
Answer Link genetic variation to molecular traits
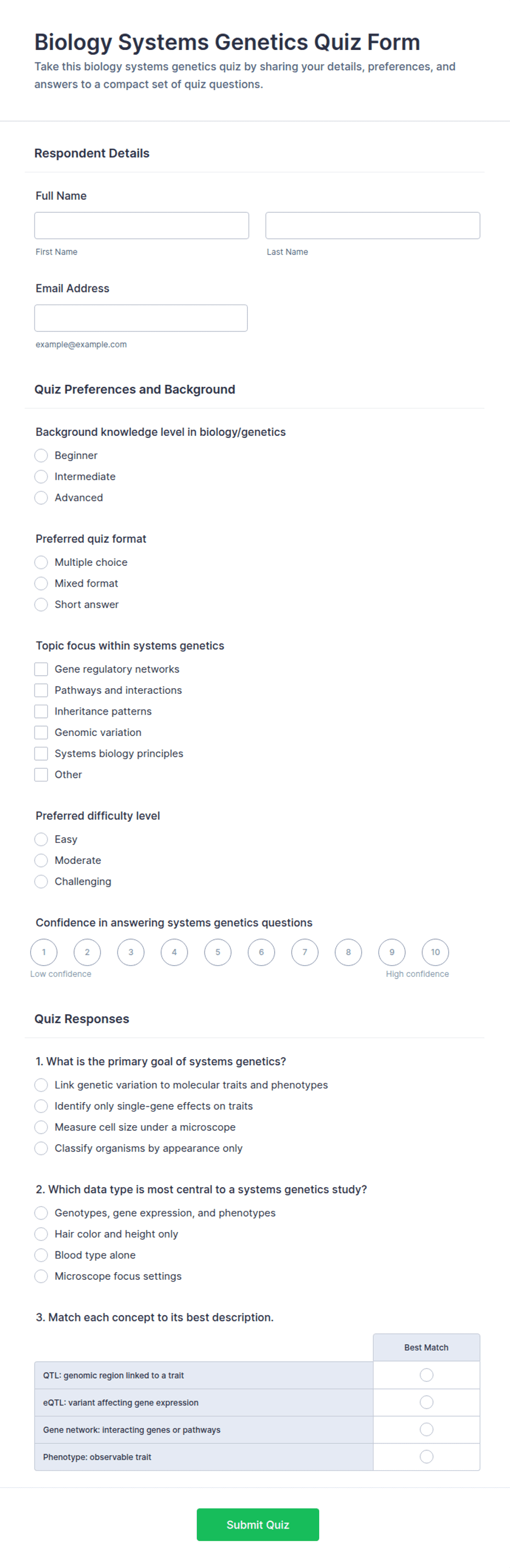click(x=41, y=1084)
